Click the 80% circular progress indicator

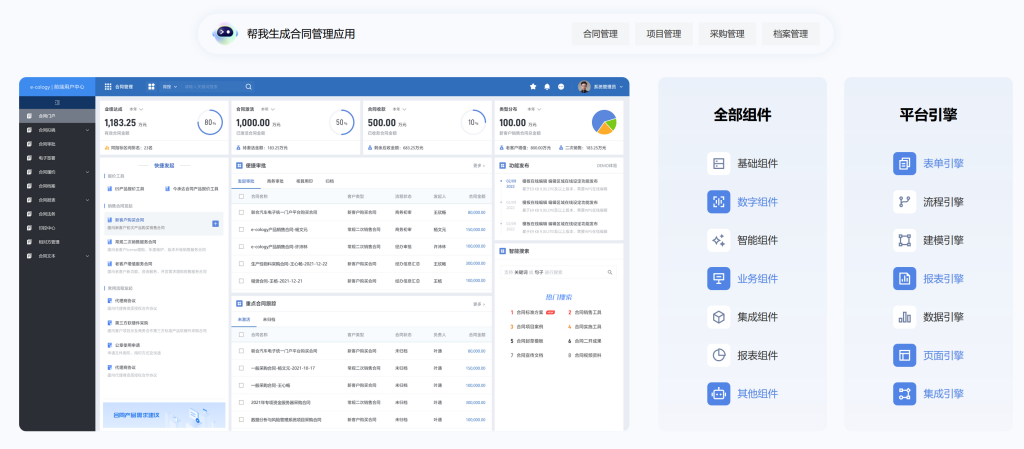[x=210, y=123]
